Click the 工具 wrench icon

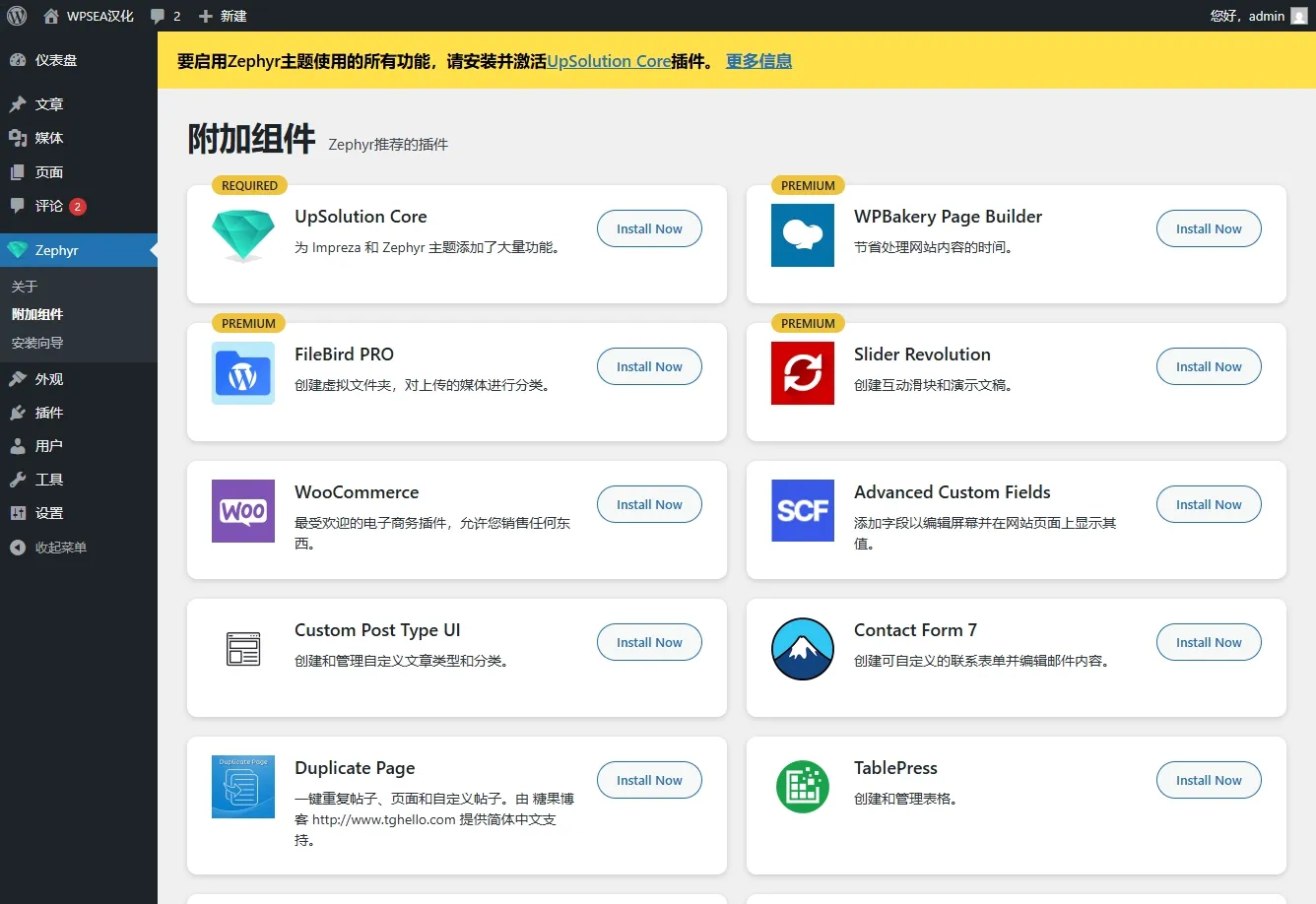click(18, 480)
